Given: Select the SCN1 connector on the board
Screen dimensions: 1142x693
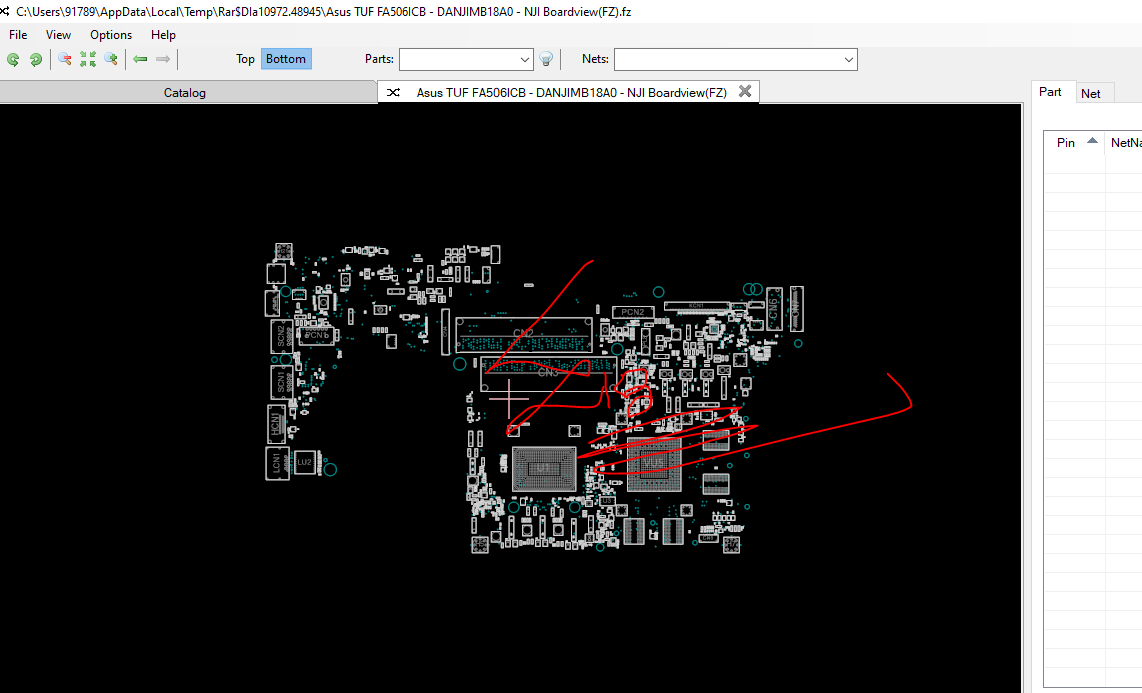Looking at the screenshot, I should (x=281, y=382).
